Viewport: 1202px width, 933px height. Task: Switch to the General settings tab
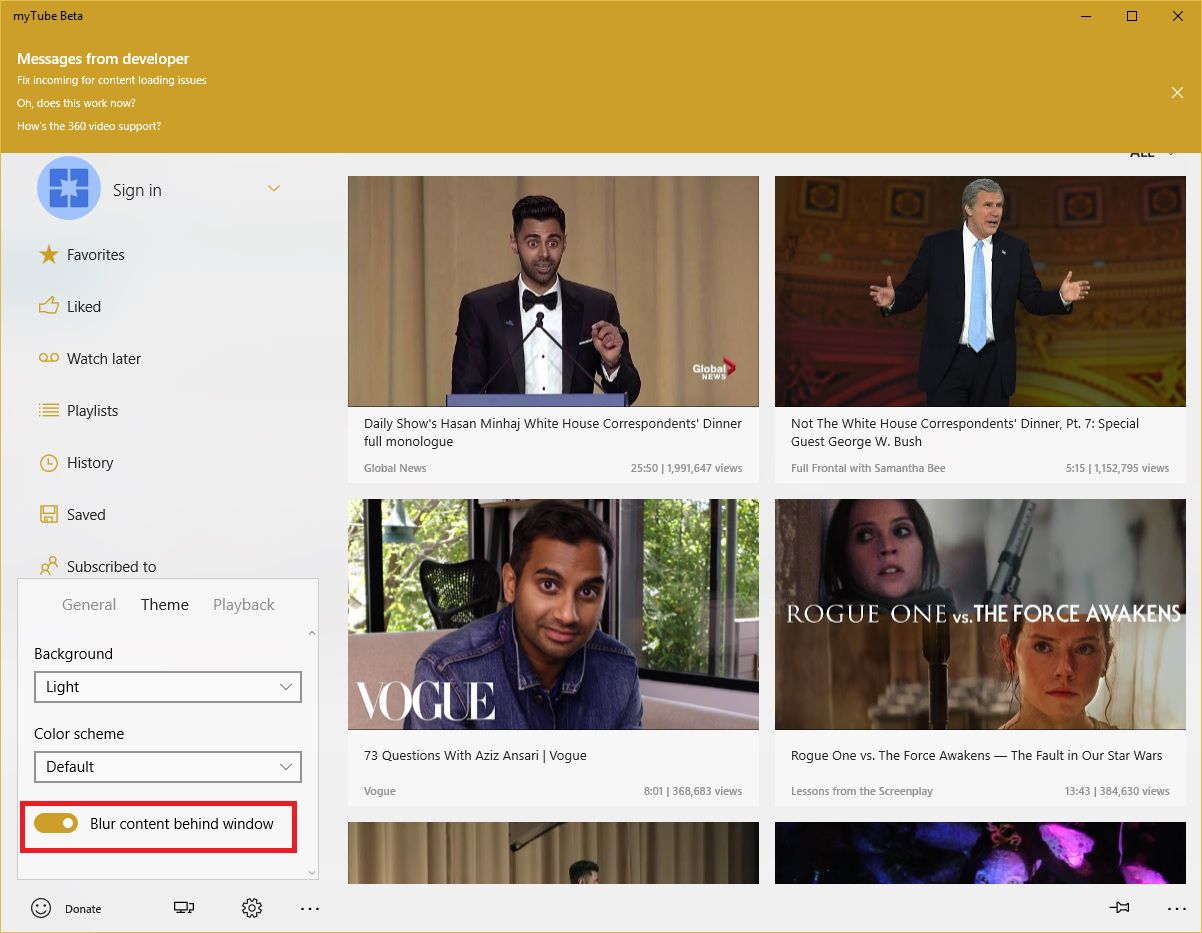[89, 604]
